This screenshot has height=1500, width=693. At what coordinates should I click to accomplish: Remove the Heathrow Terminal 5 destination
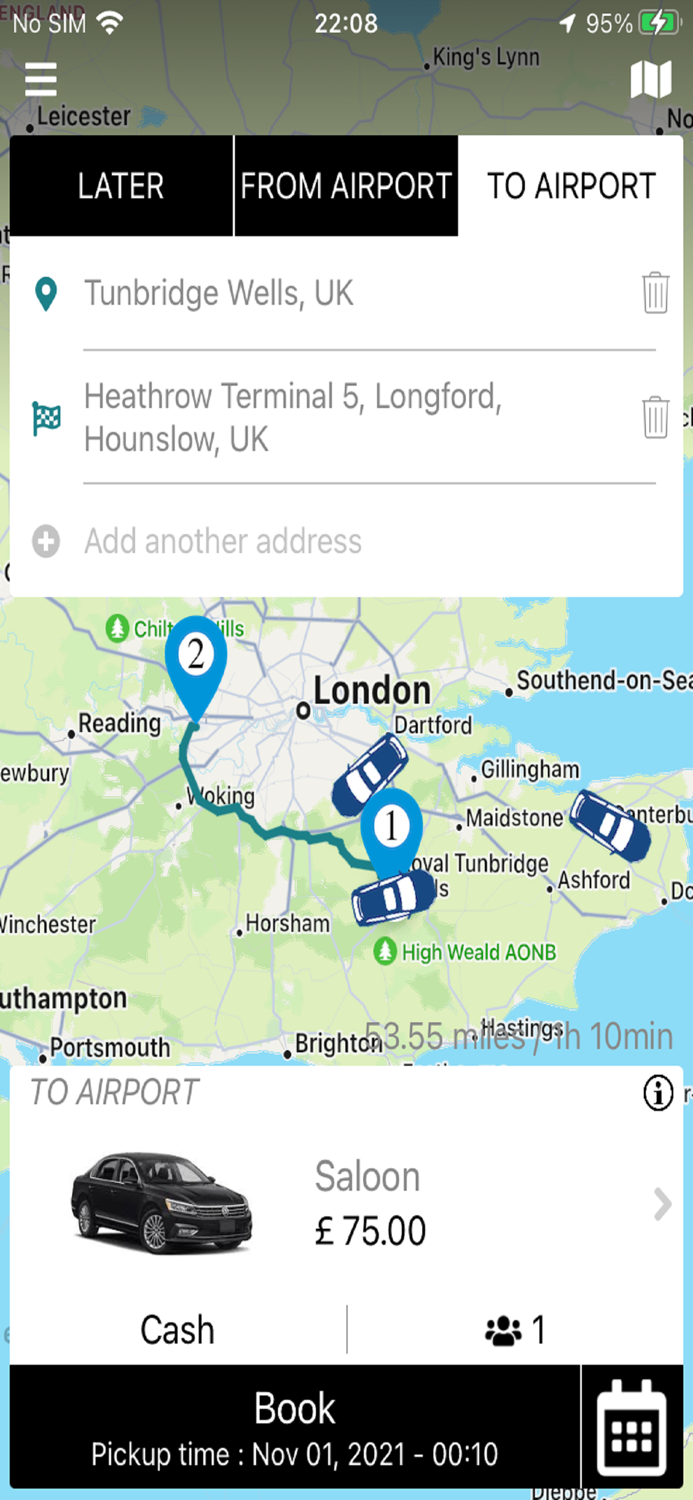(x=656, y=418)
